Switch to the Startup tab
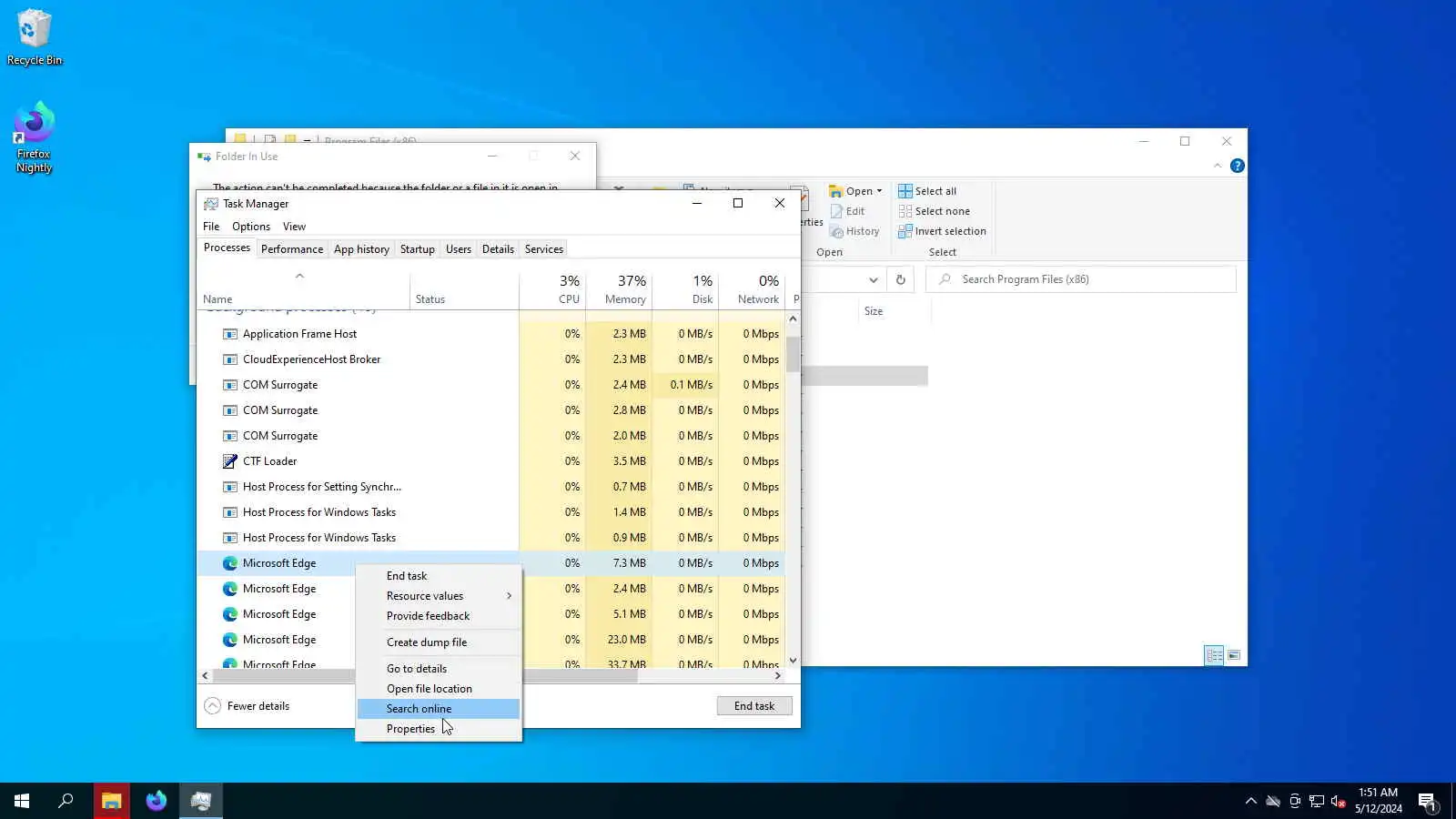Viewport: 1456px width, 819px height. pyautogui.click(x=418, y=249)
